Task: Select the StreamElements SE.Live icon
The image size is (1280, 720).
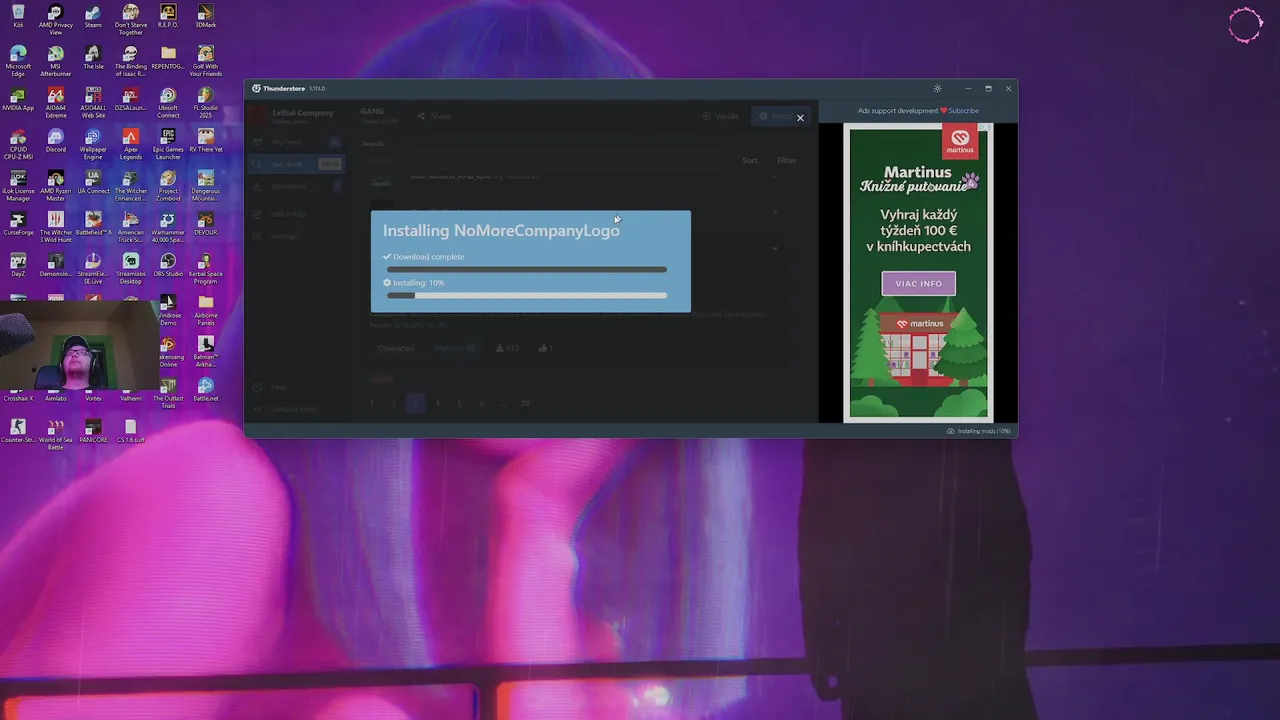Action: click(x=93, y=268)
